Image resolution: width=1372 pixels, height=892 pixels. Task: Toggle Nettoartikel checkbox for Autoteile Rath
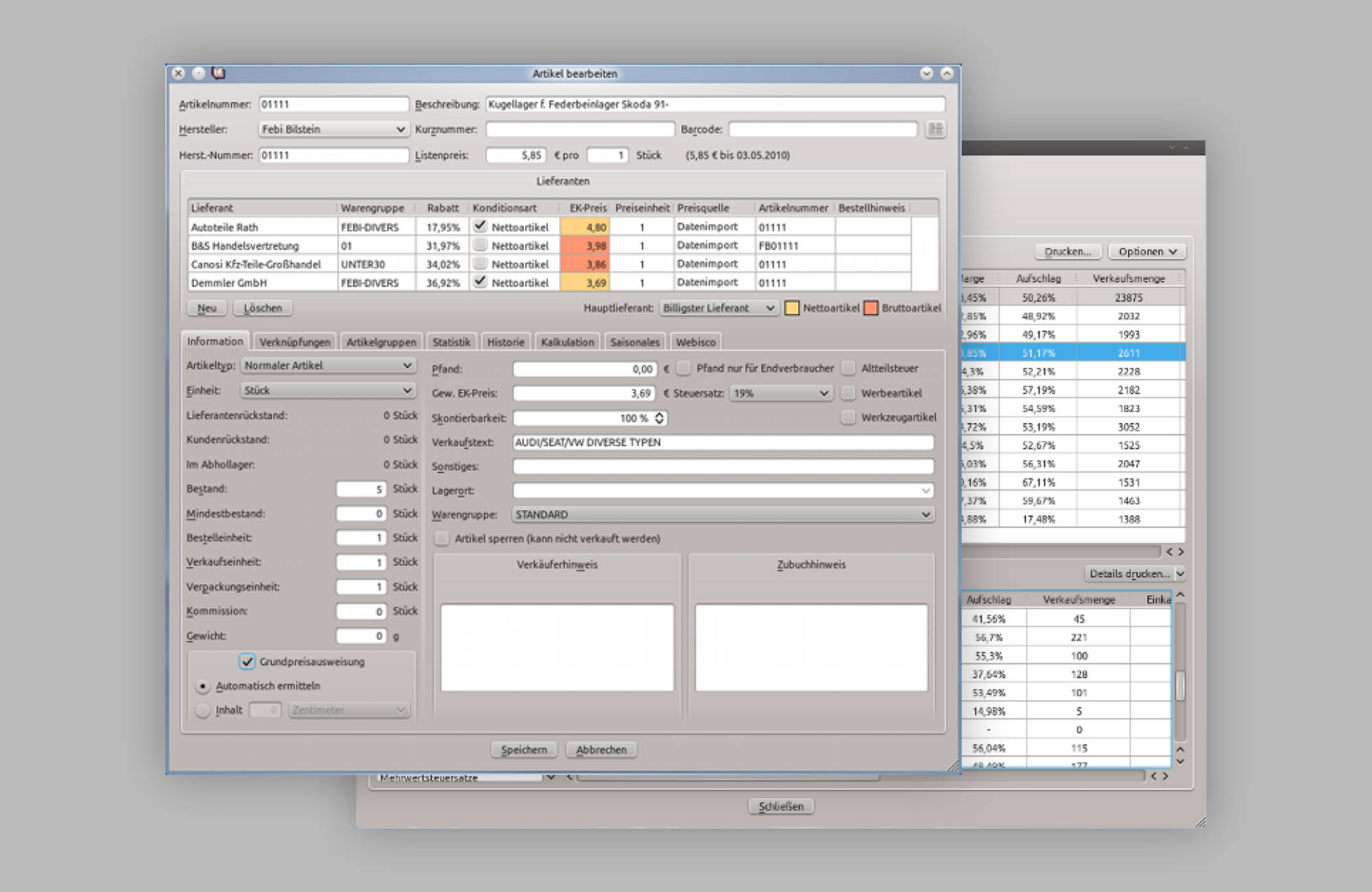pyautogui.click(x=480, y=226)
